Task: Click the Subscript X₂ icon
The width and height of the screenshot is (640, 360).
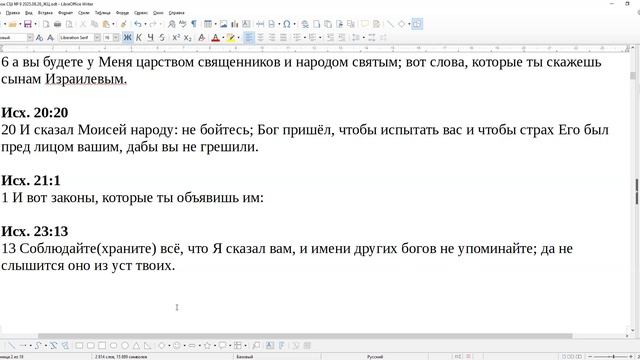Action: pos(187,38)
